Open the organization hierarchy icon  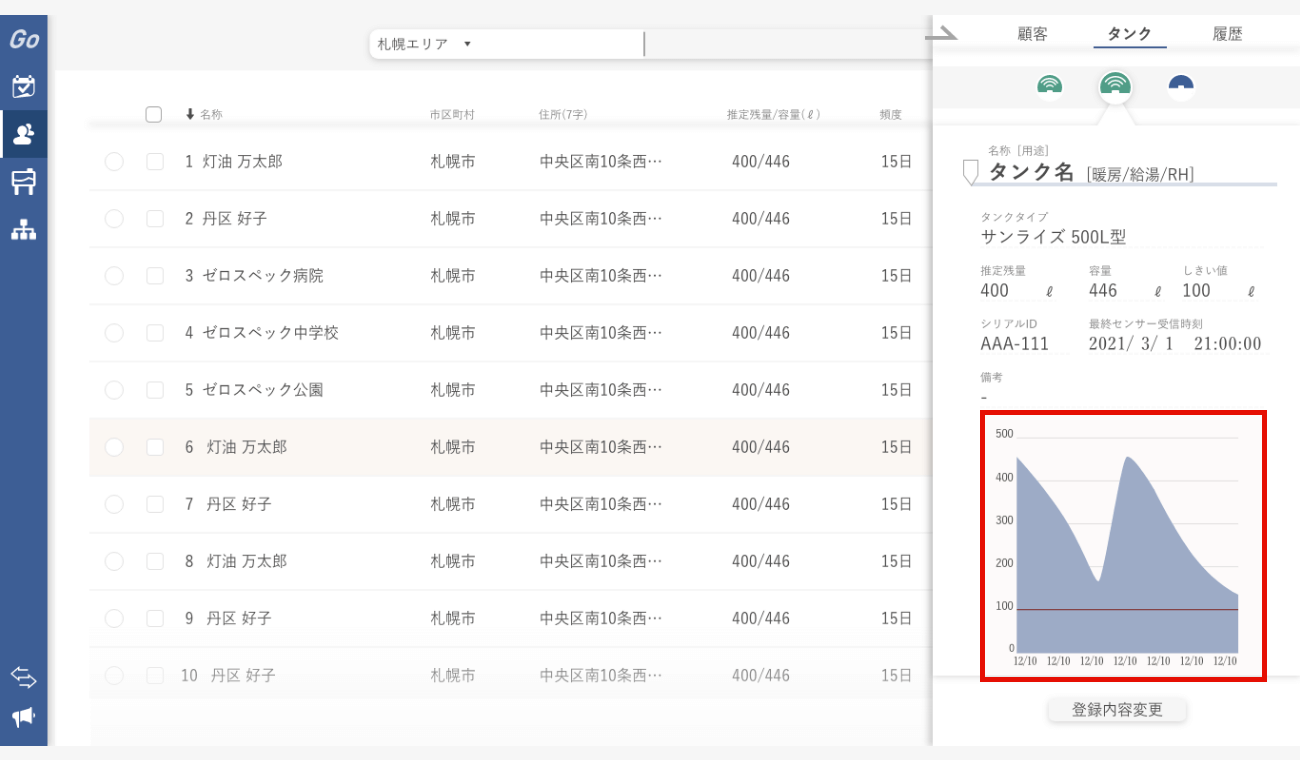coord(23,229)
